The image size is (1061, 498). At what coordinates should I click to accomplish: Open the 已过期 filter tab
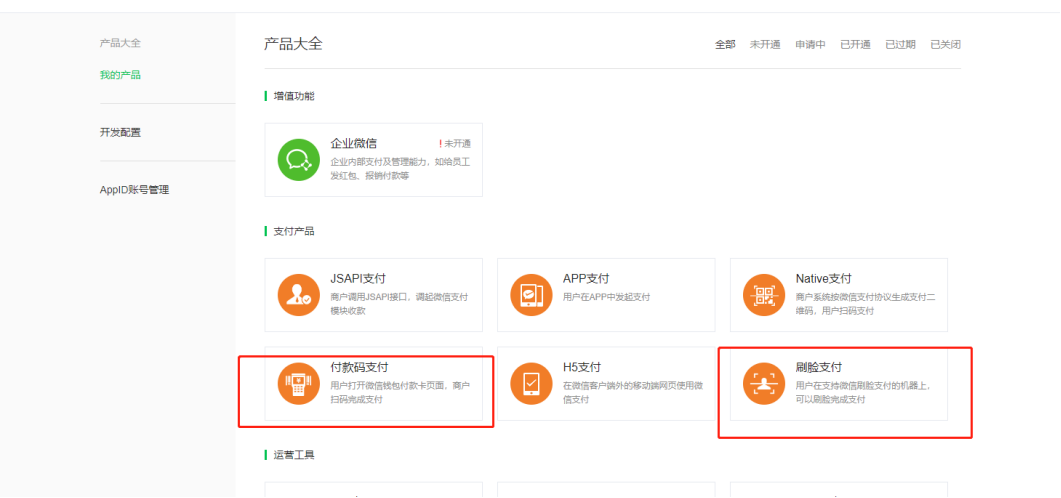pyautogui.click(x=900, y=45)
